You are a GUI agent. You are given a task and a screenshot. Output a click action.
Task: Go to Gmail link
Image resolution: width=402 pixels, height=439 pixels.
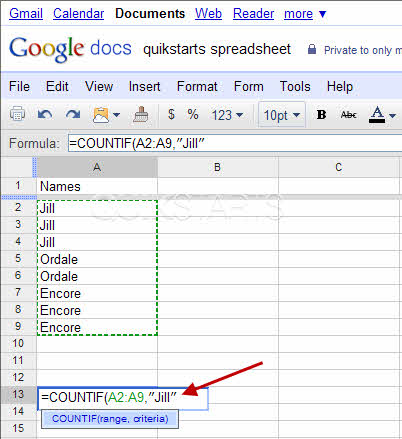pos(26,14)
